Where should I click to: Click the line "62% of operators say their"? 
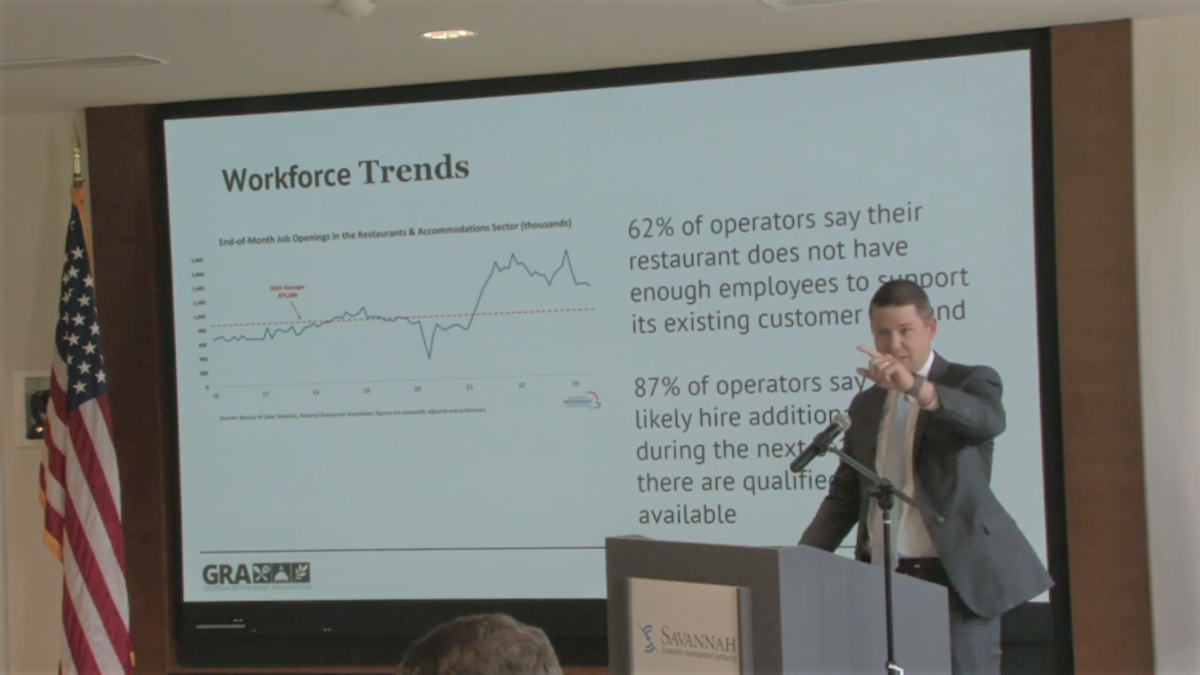coord(775,222)
